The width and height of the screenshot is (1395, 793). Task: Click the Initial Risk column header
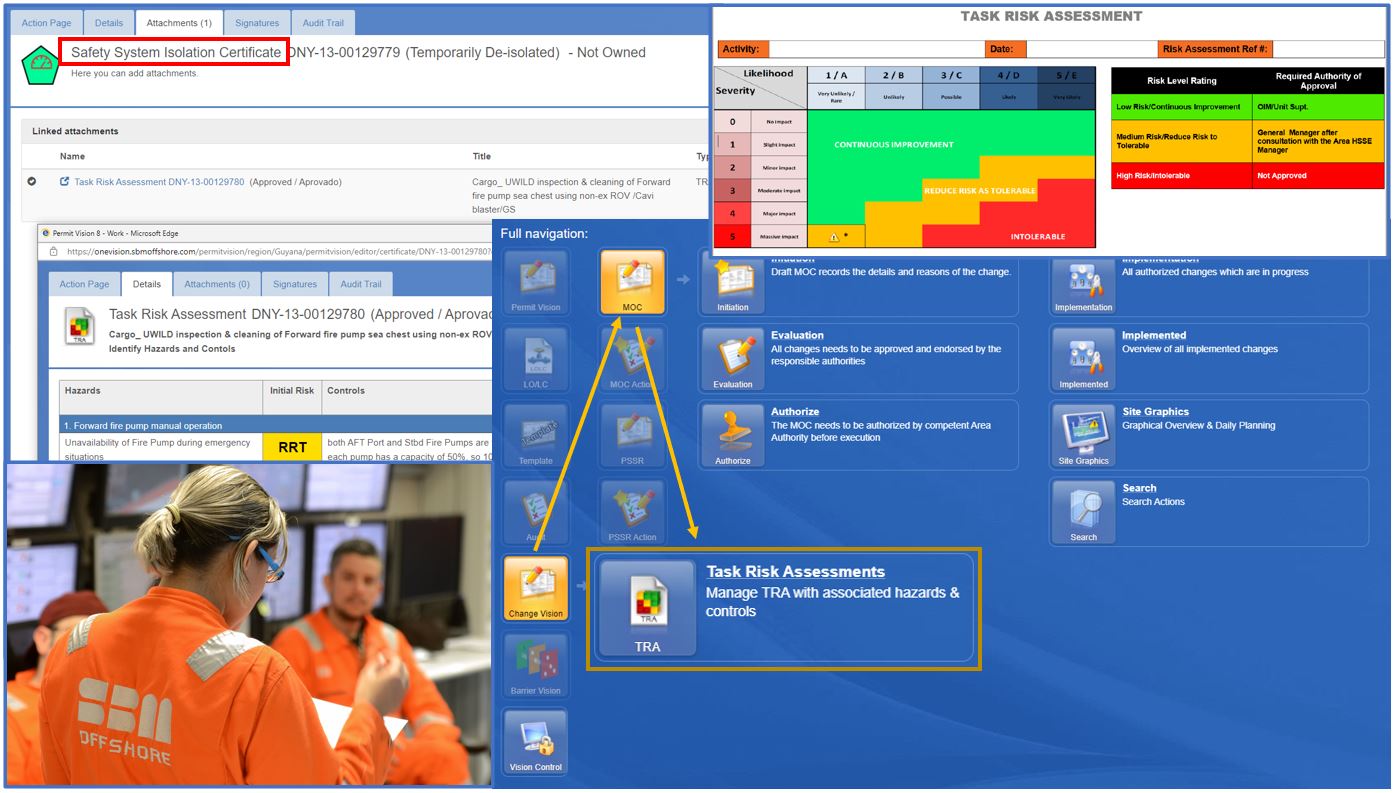292,397
